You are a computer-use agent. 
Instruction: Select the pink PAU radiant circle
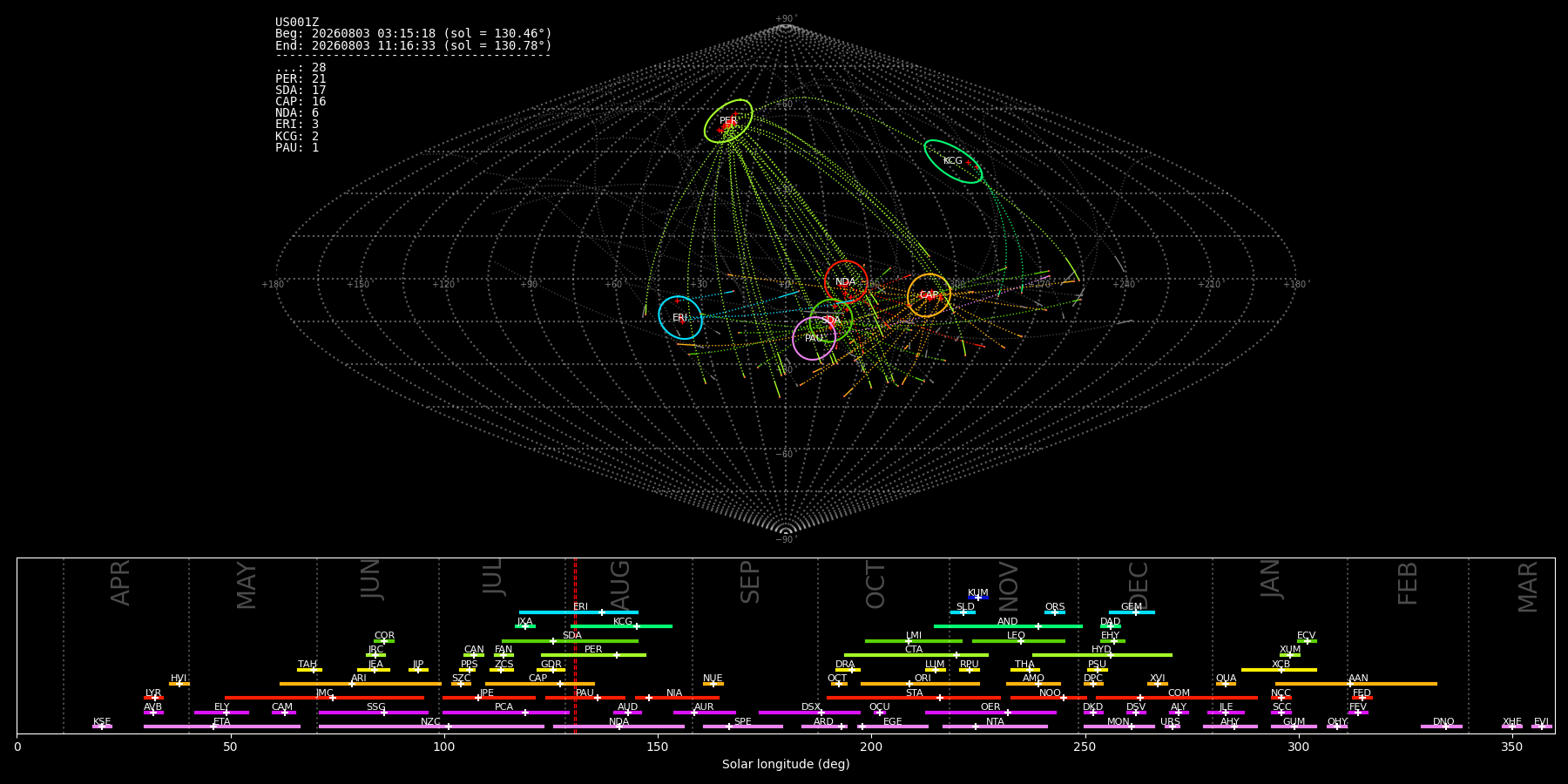pyautogui.click(x=814, y=338)
